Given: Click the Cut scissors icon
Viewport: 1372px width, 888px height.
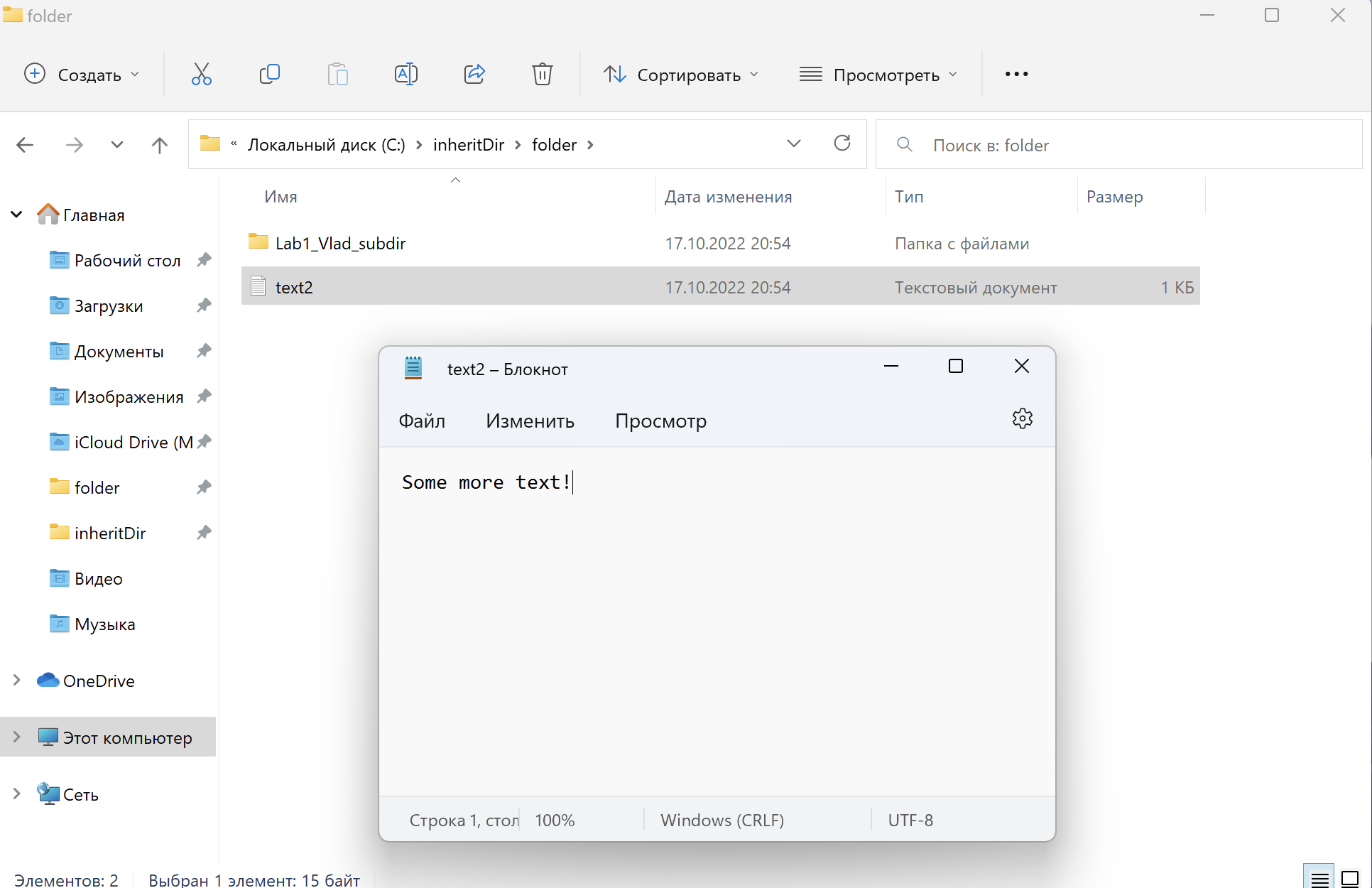Looking at the screenshot, I should pos(201,74).
